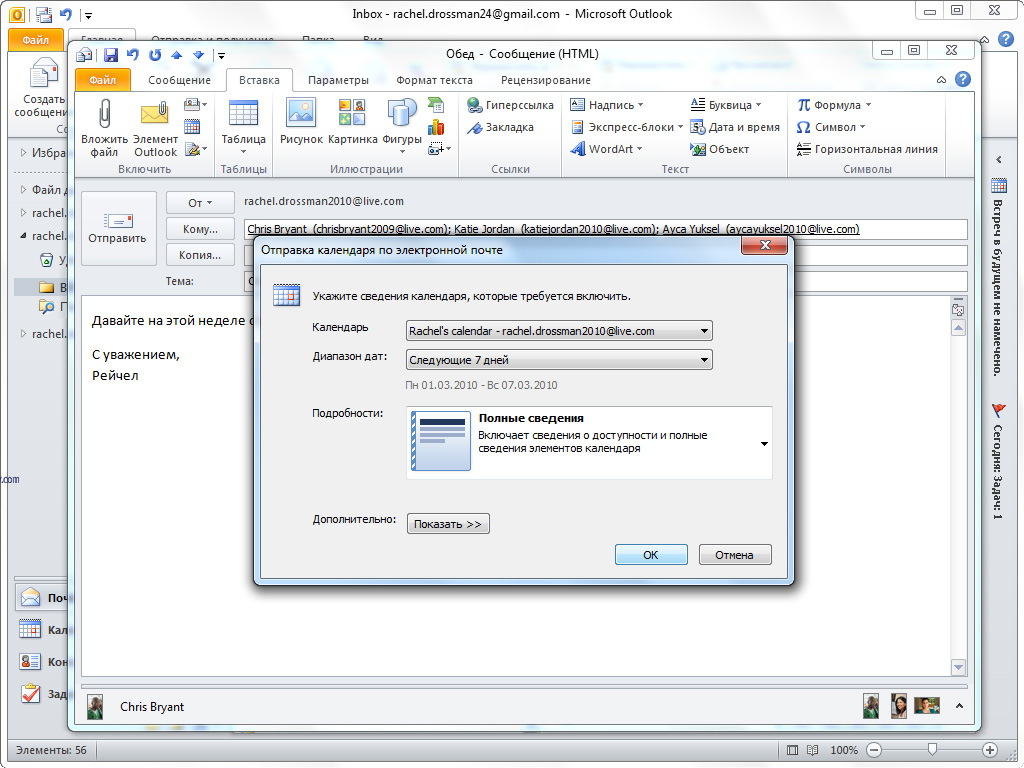
Task: Switch to the Сообщение tab
Action: [179, 80]
